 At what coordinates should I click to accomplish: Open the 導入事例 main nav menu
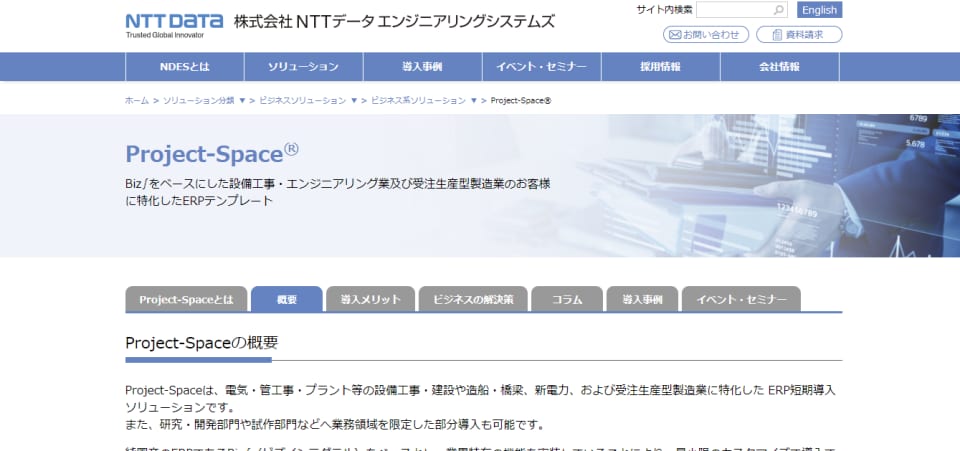pyautogui.click(x=422, y=67)
